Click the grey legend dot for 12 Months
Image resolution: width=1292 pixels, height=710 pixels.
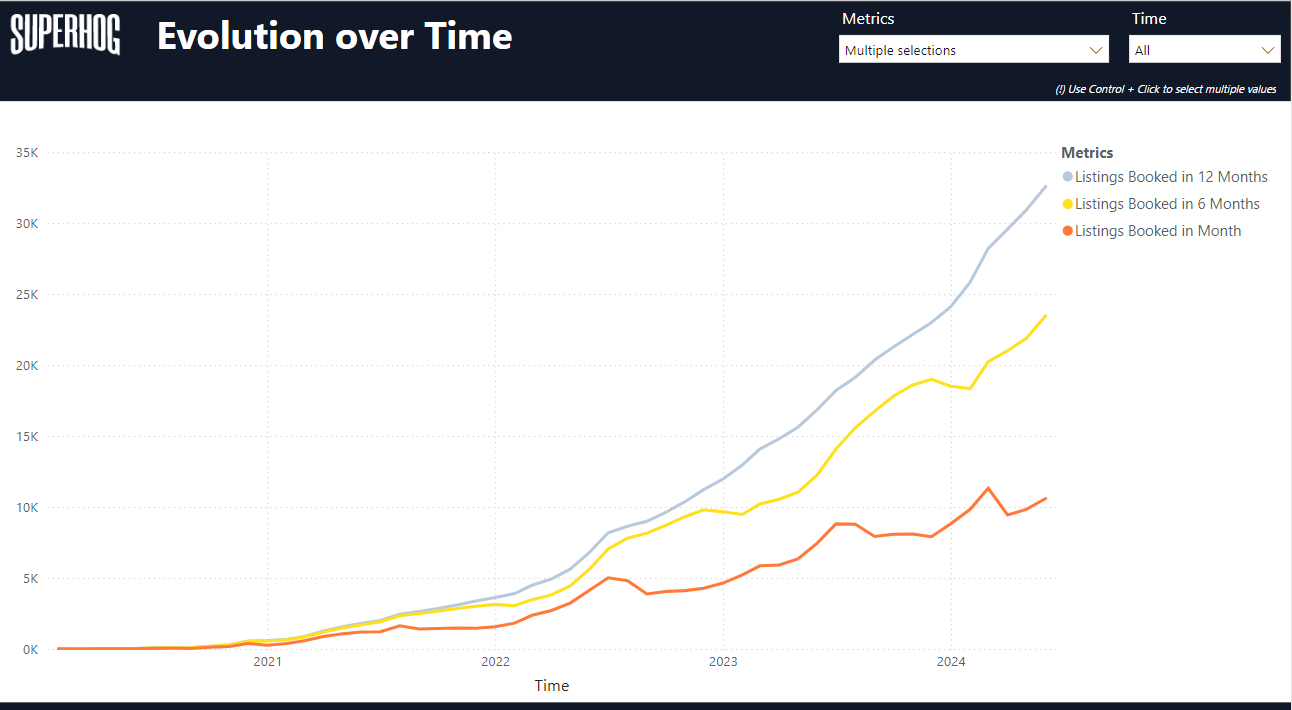coord(1067,177)
